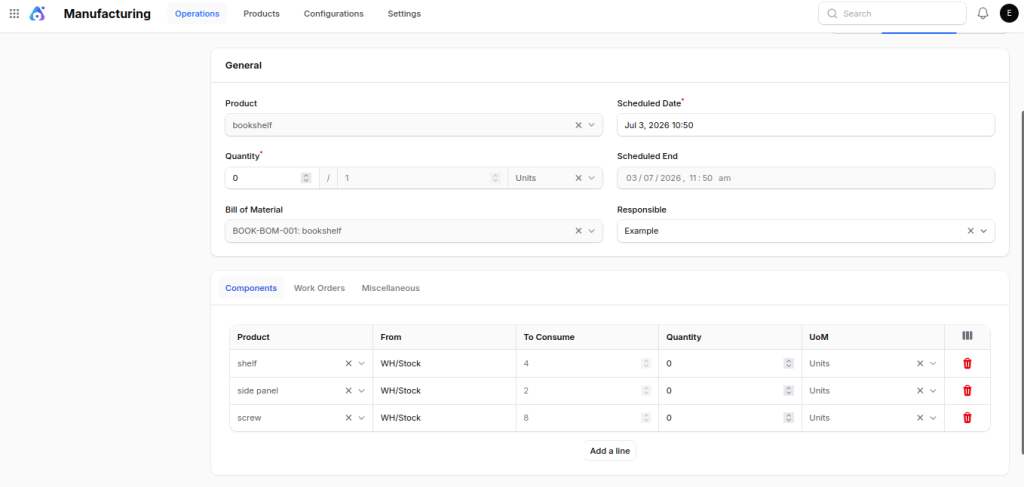Open the table column settings icon
Image resolution: width=1024 pixels, height=487 pixels.
967,336
